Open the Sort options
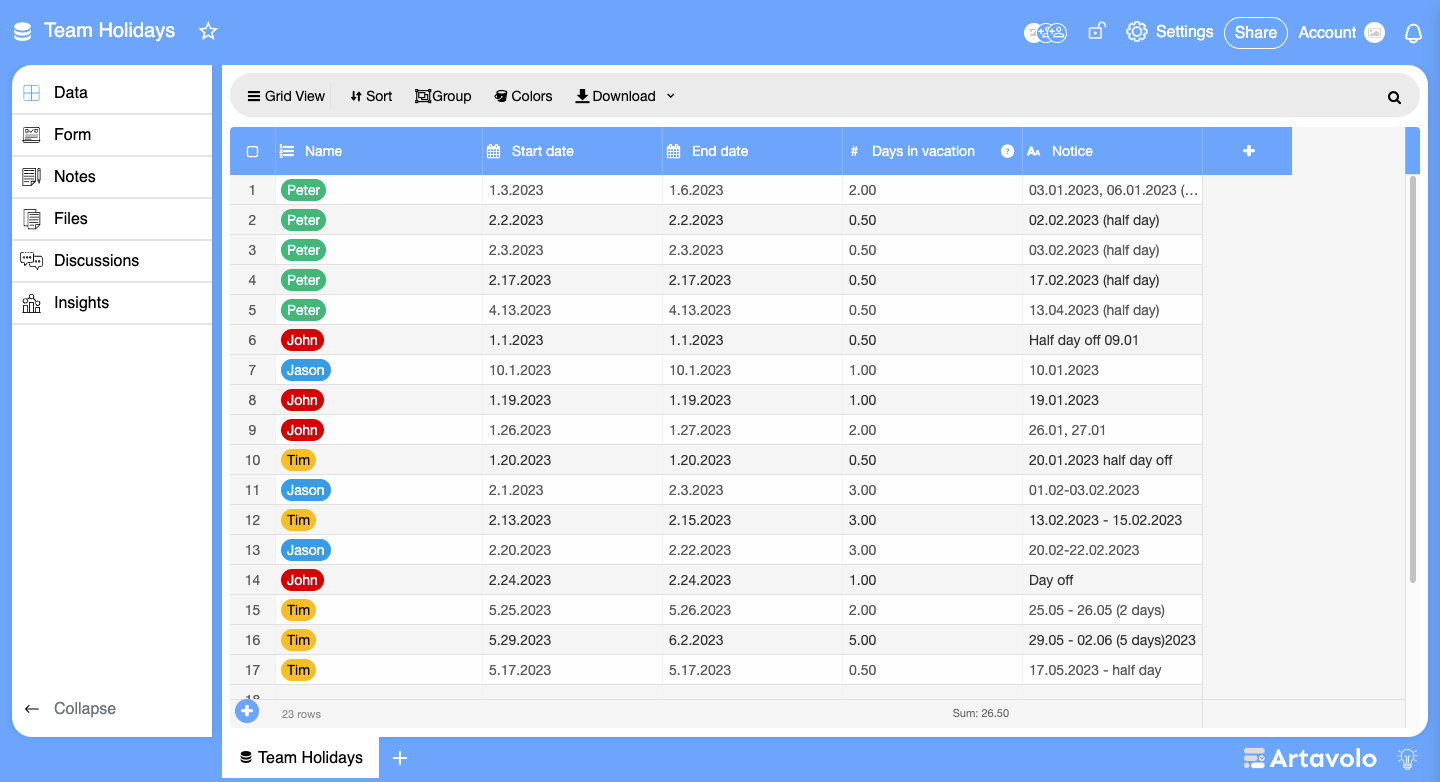This screenshot has width=1440, height=782. (371, 96)
